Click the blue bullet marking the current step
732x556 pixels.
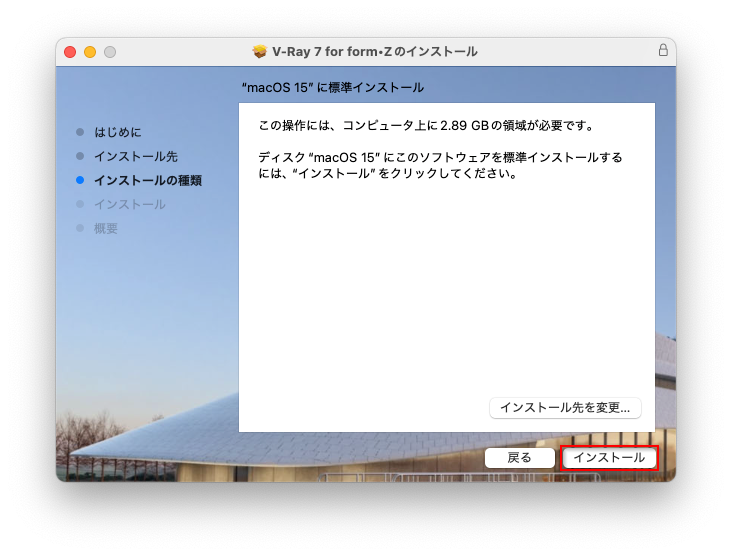point(80,181)
